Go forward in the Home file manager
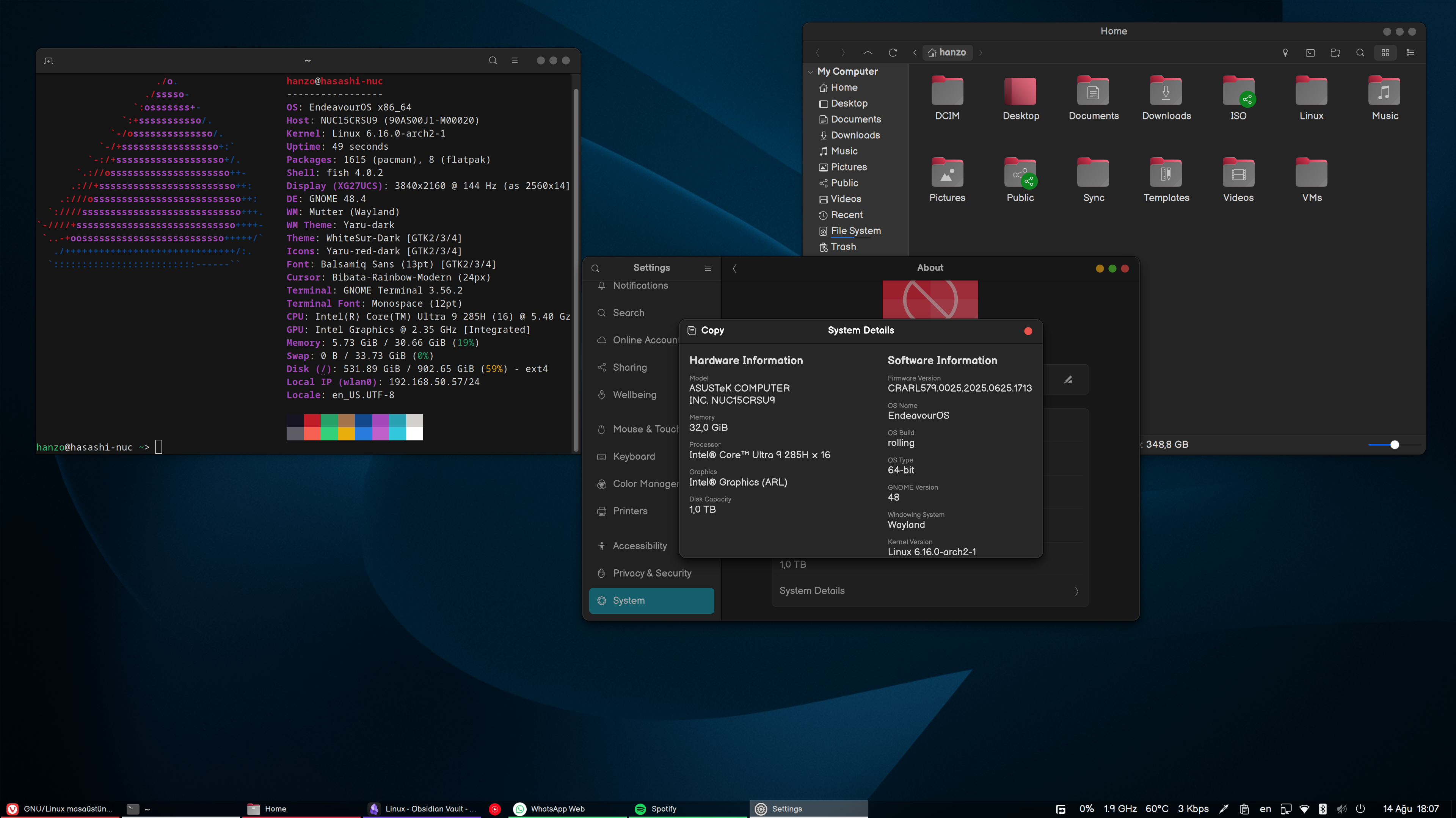Viewport: 1456px width, 818px height. 843,53
